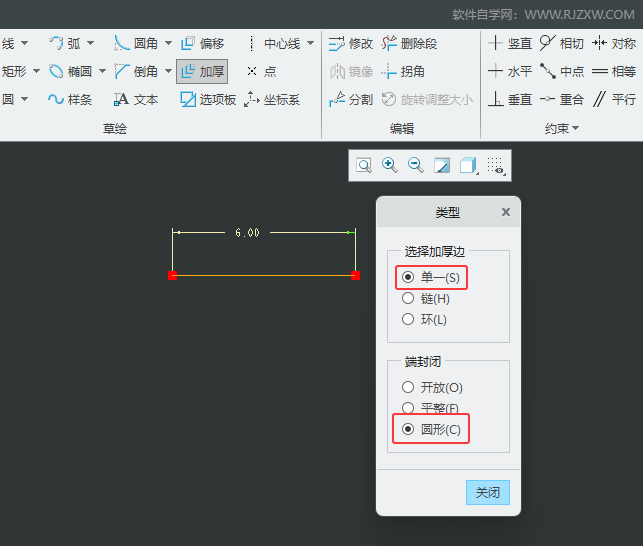Select the Chamfer (倒角) tool
This screenshot has height=546, width=643.
(136, 71)
